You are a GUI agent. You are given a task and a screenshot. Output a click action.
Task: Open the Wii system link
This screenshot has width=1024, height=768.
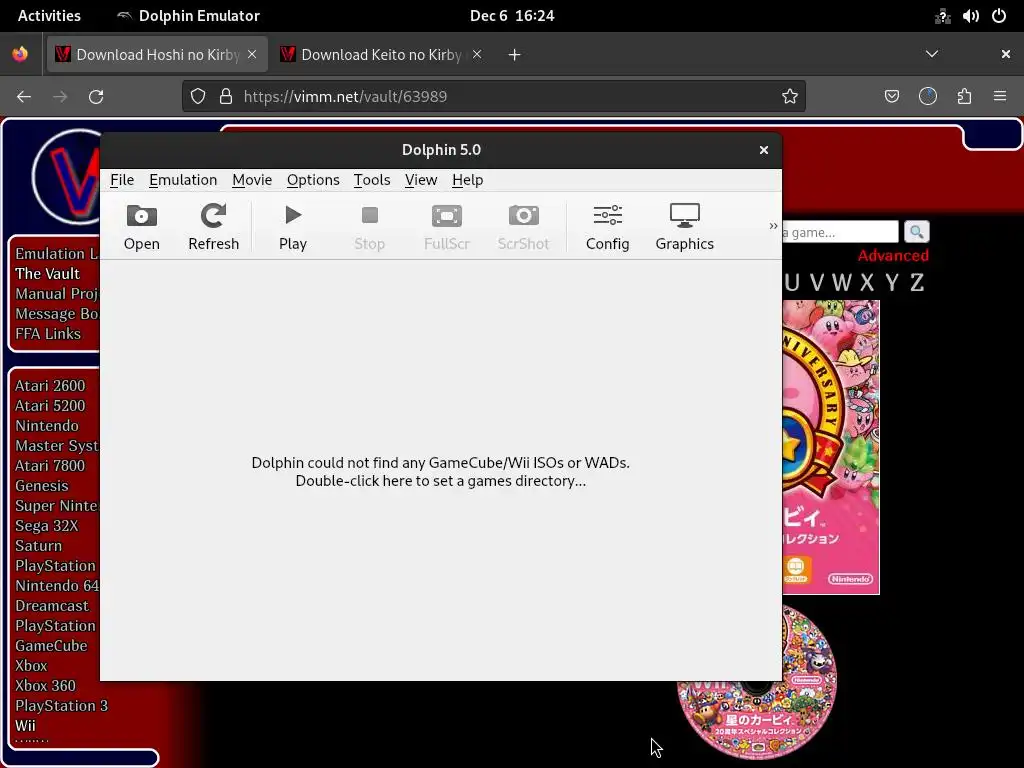coord(25,726)
